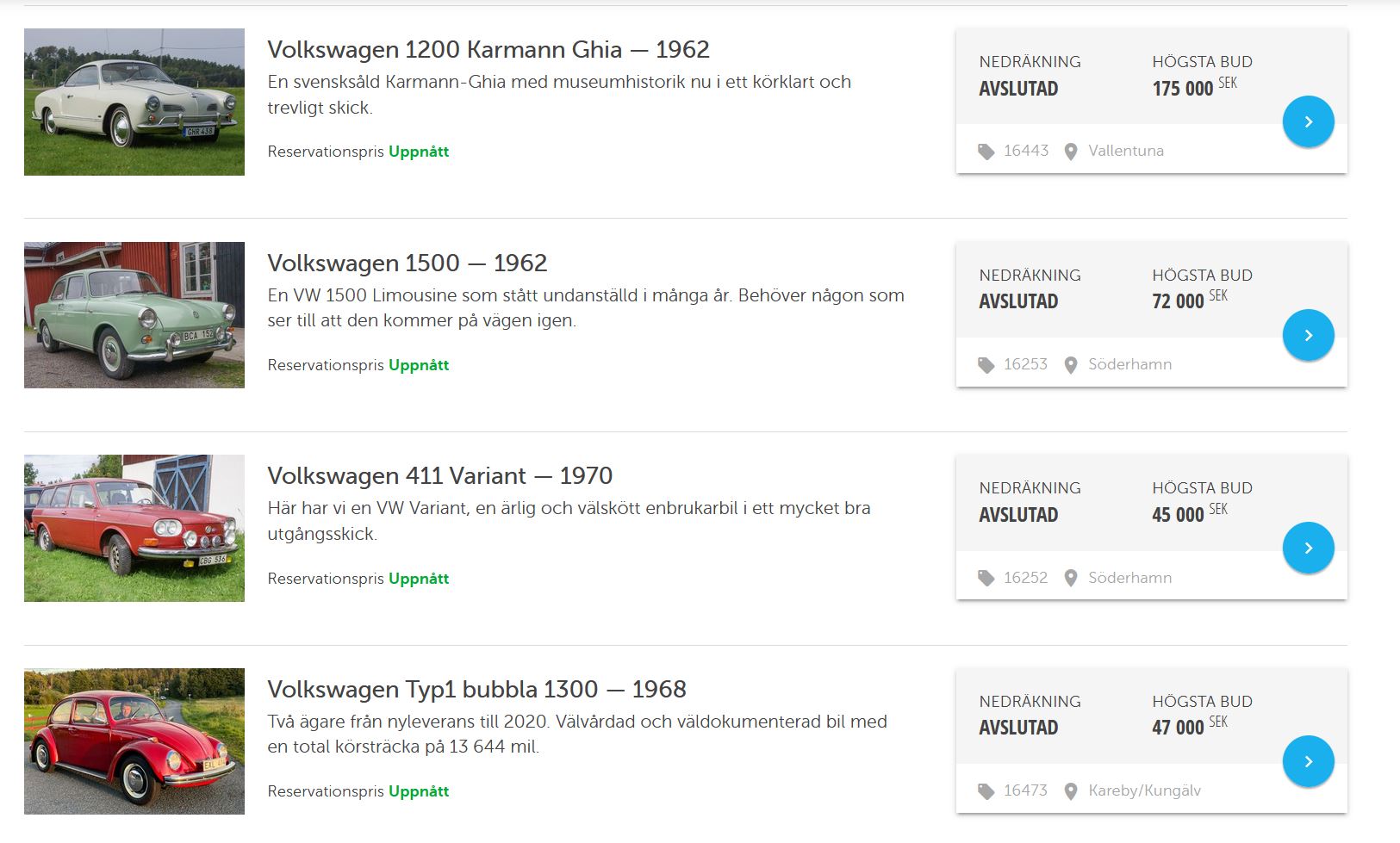1400x843 pixels.
Task: Click the blue arrow button for Karmann Ghia
Action: pyautogui.click(x=1308, y=121)
